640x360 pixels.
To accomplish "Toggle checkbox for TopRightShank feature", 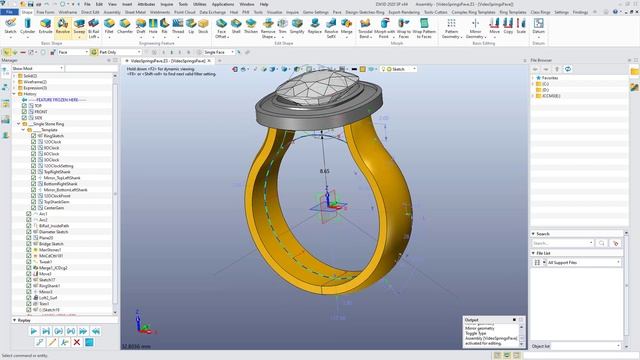I will pyautogui.click(x=33, y=172).
